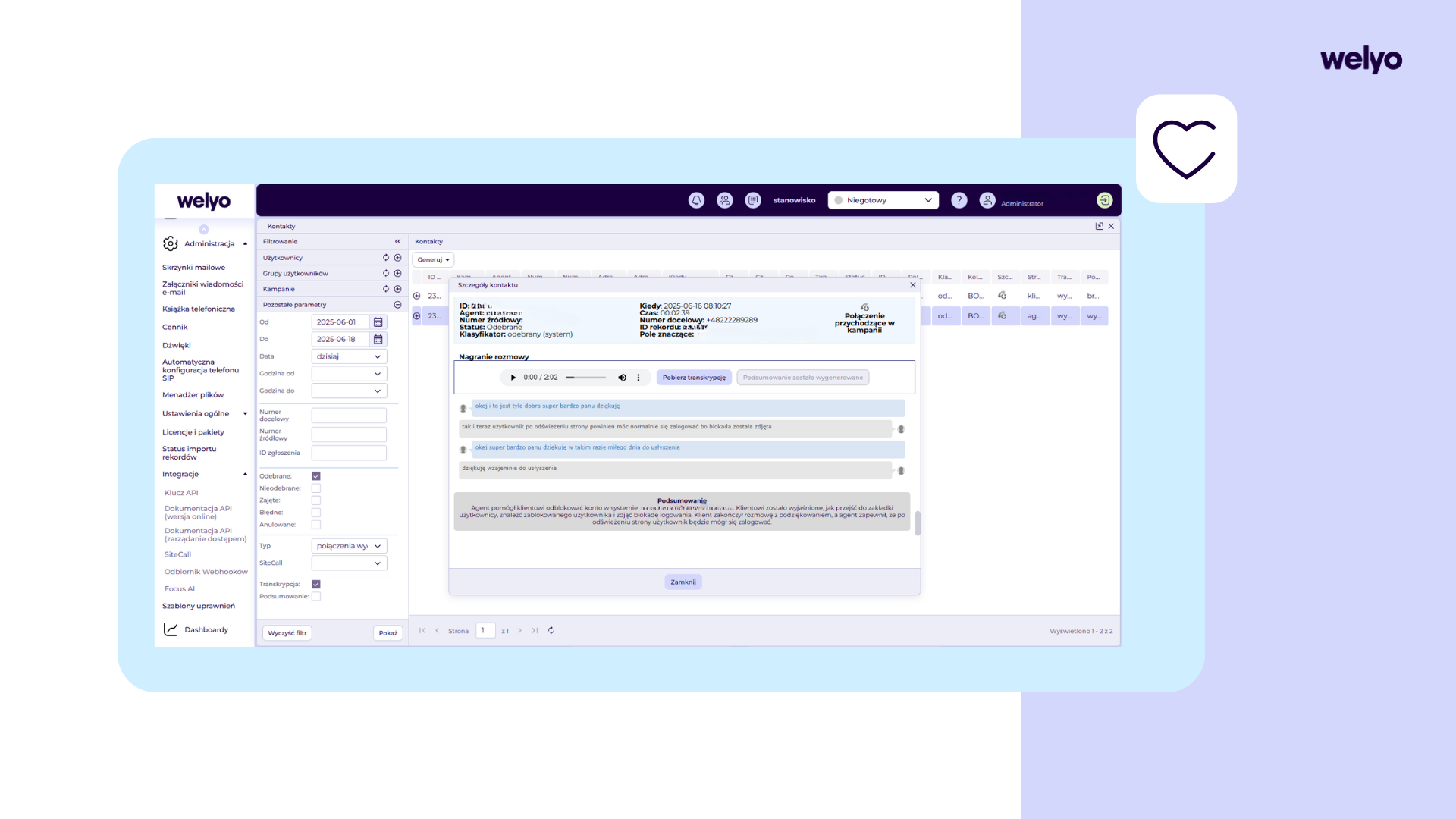Image resolution: width=1456 pixels, height=819 pixels.
Task: Open the Niegotowy status dropdown
Action: click(x=883, y=200)
